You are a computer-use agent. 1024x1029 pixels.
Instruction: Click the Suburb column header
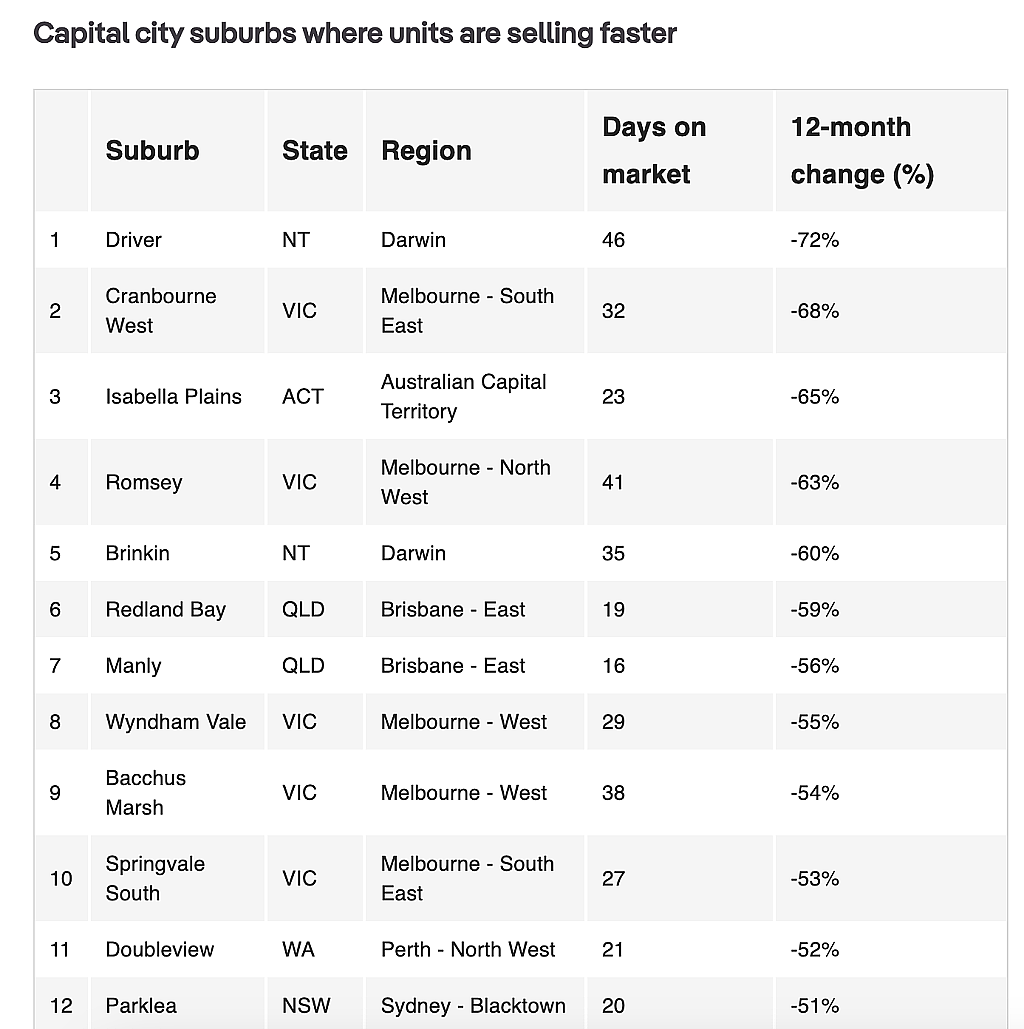coord(177,151)
